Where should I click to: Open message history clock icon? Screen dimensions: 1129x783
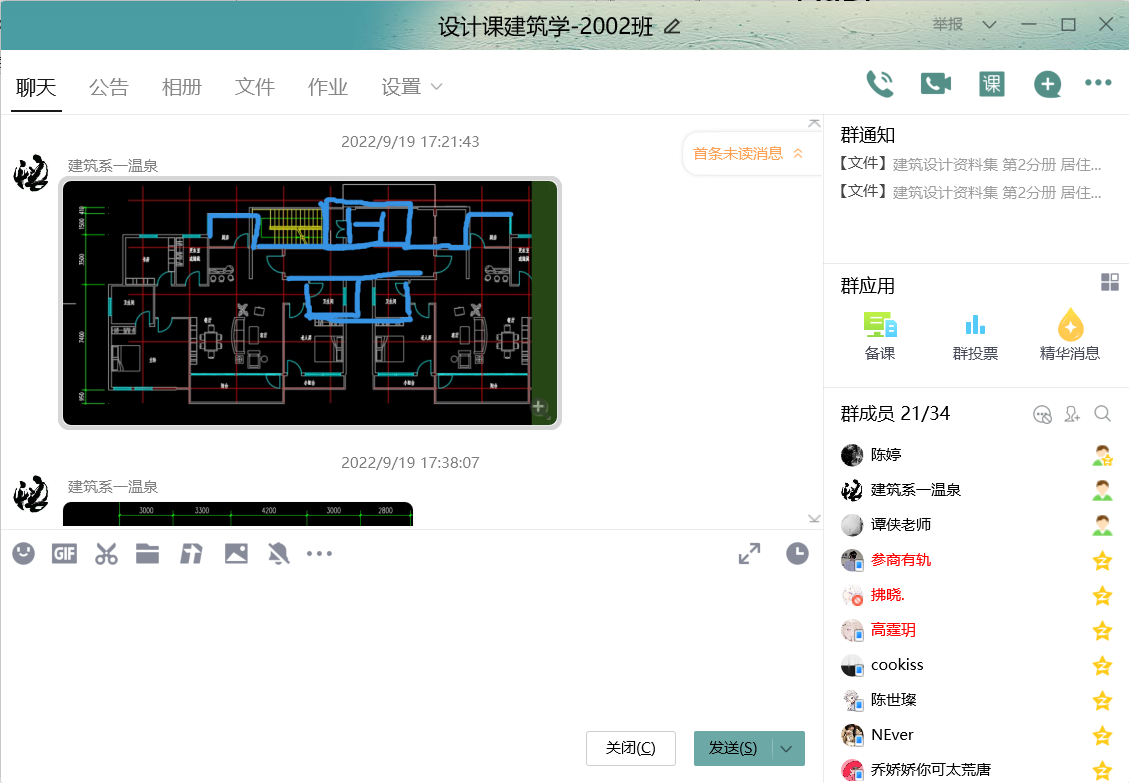click(x=797, y=553)
